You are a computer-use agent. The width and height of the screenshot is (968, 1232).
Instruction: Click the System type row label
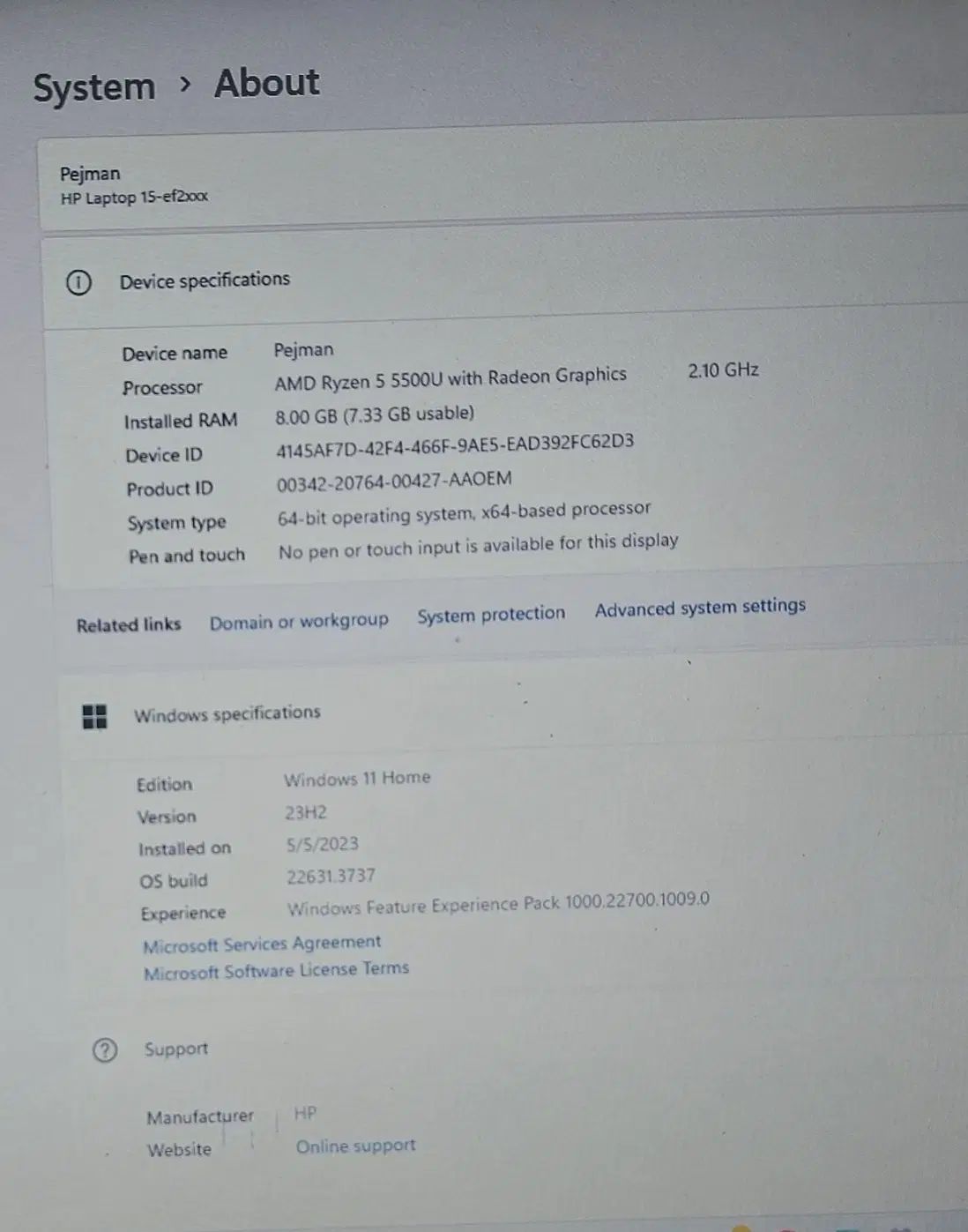(176, 523)
